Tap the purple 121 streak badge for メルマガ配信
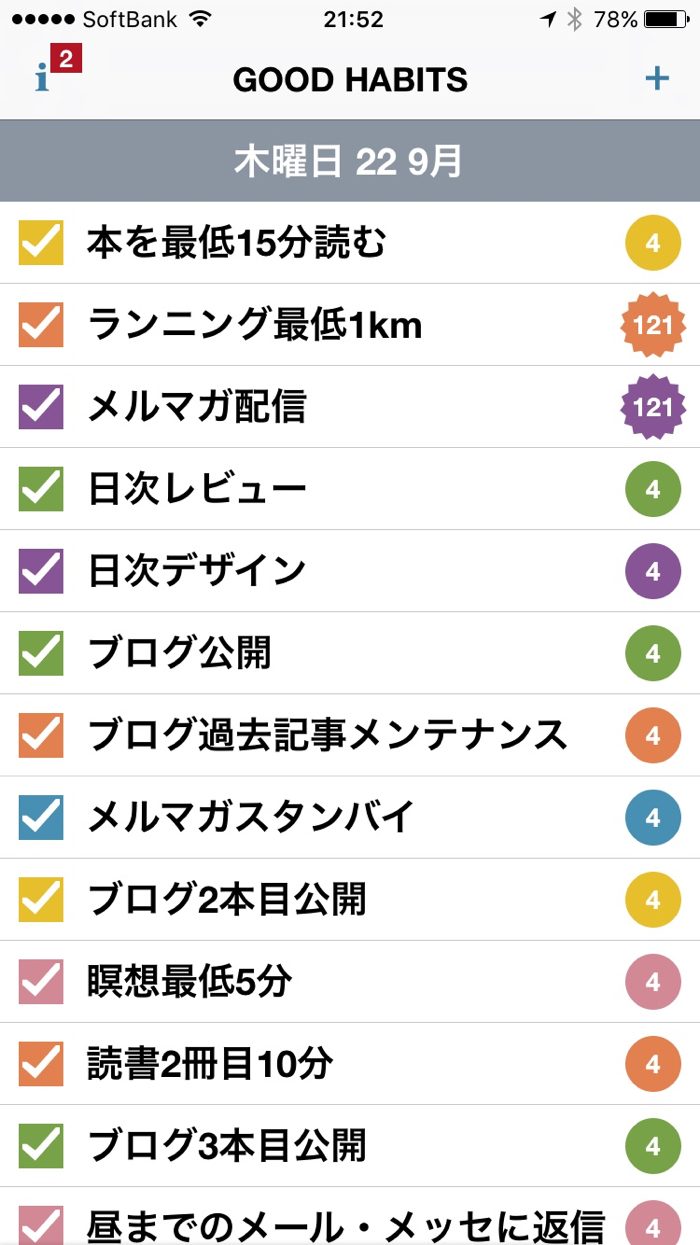The height and width of the screenshot is (1245, 700). (x=653, y=407)
